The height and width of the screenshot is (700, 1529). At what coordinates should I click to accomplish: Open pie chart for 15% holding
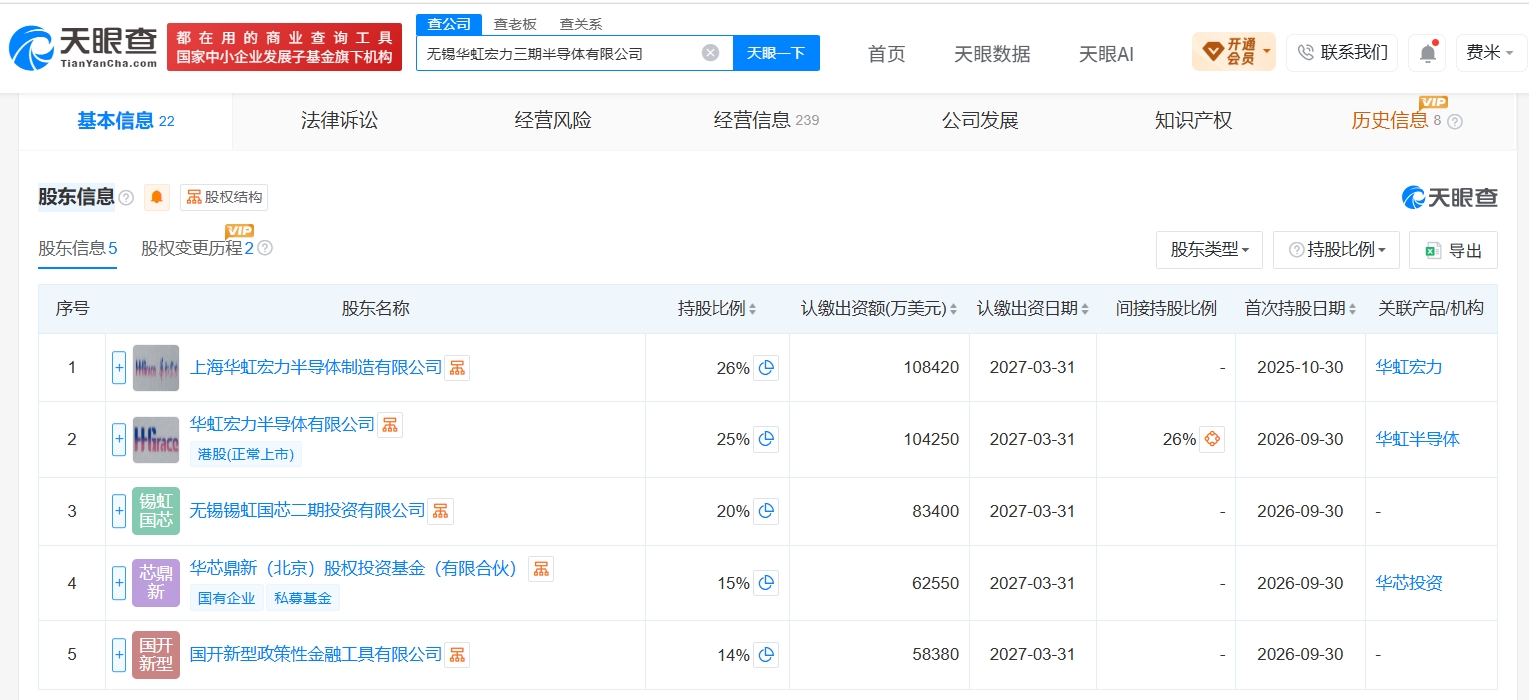(766, 583)
